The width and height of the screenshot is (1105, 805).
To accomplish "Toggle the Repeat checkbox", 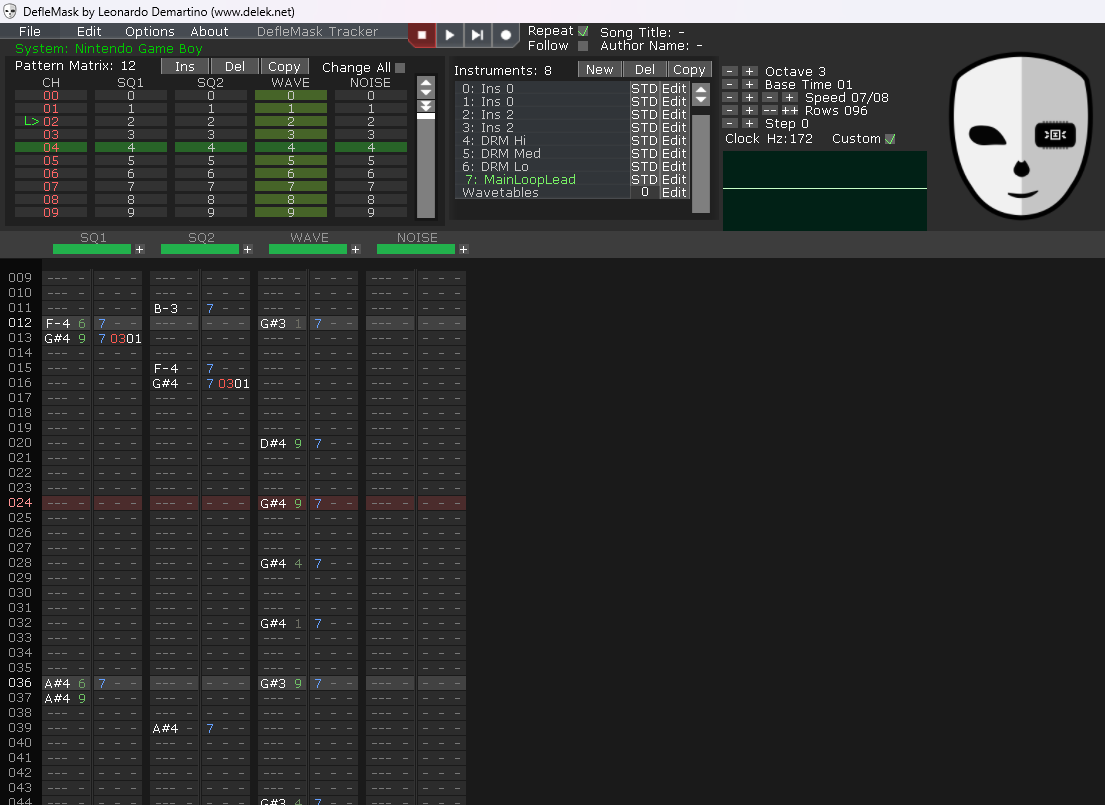I will 584,30.
